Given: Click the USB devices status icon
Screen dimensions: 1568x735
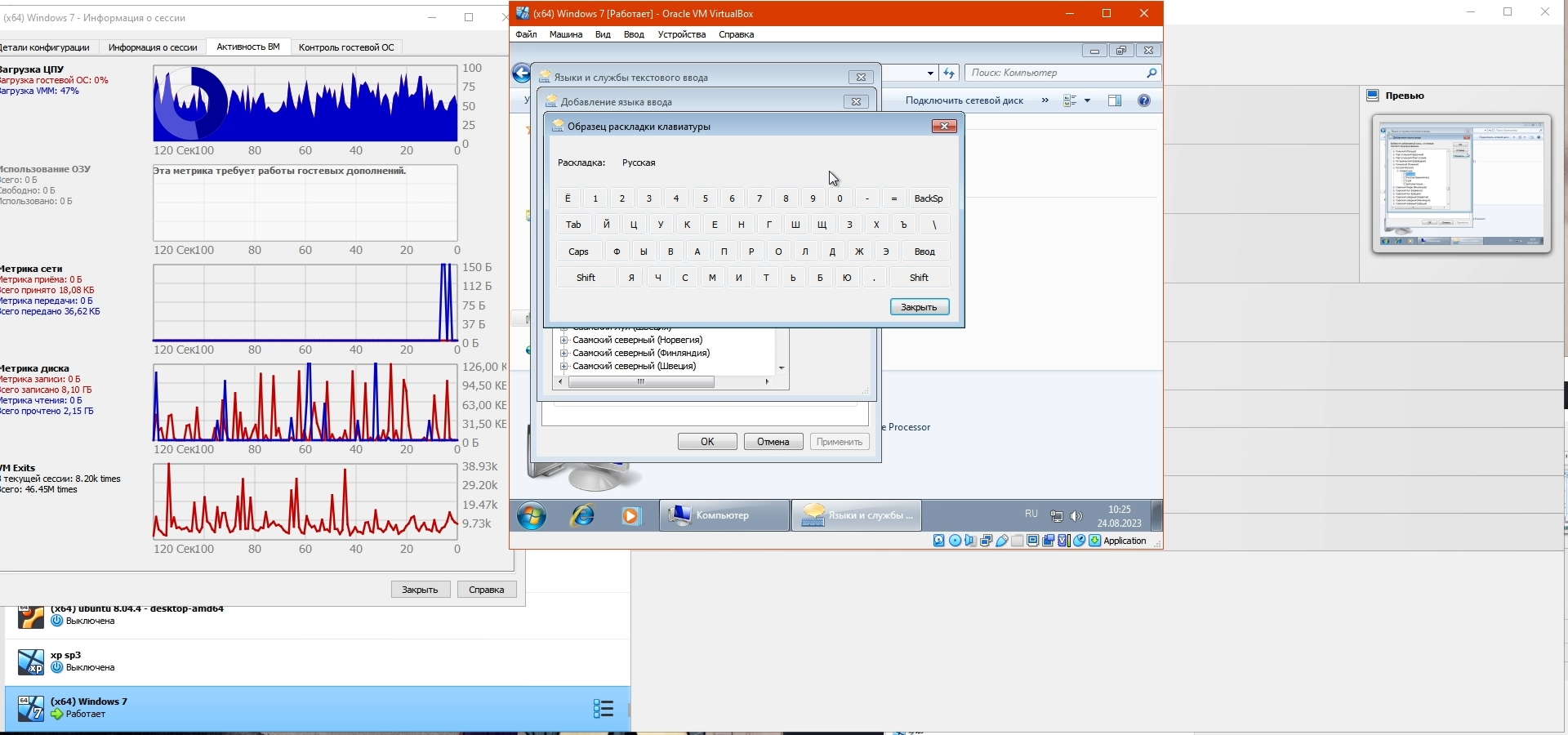Looking at the screenshot, I should click(1001, 541).
